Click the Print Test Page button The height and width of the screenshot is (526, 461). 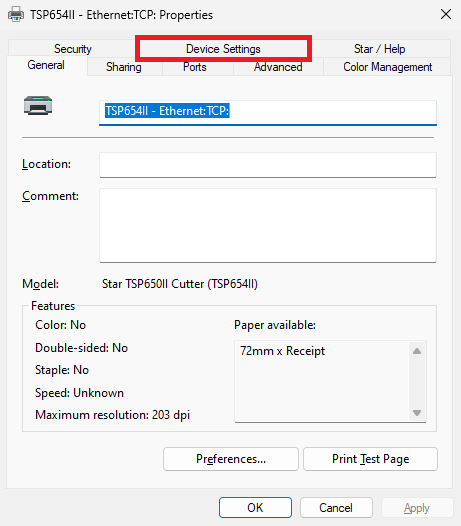pos(370,459)
